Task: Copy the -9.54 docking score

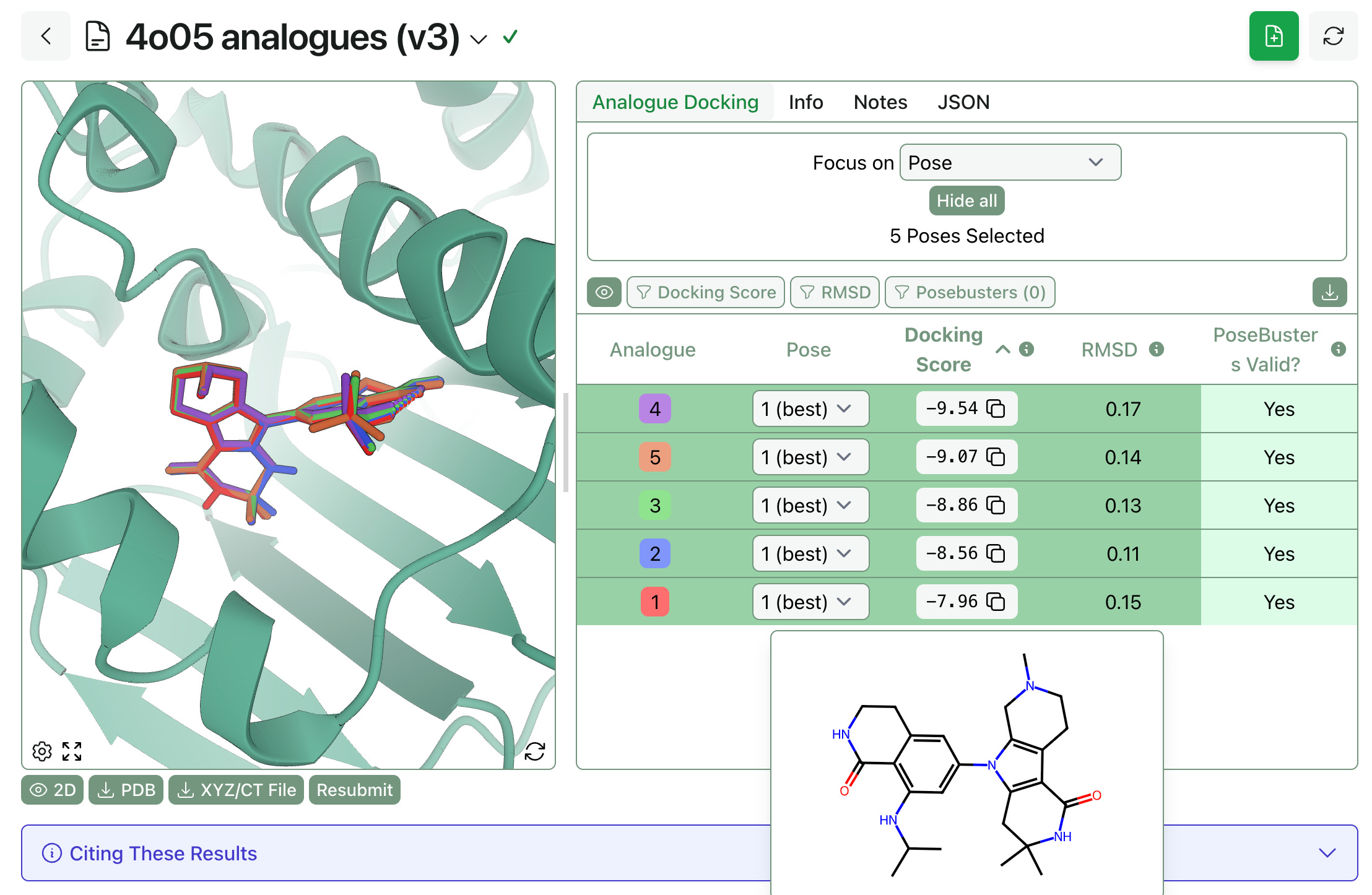Action: (995, 409)
